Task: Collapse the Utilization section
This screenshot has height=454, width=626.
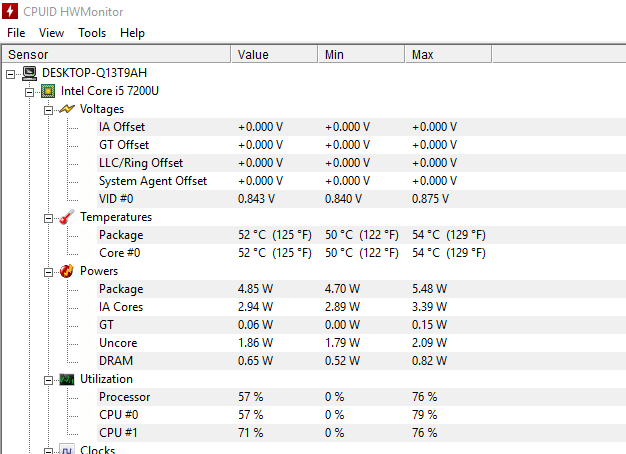Action: pyautogui.click(x=48, y=380)
